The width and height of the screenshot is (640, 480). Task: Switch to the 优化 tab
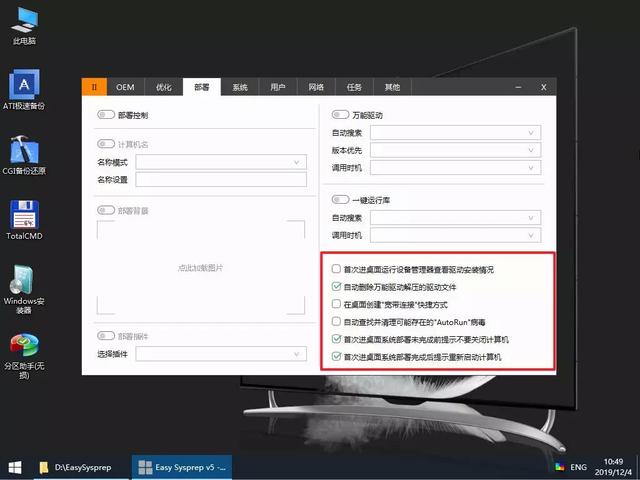tap(163, 87)
